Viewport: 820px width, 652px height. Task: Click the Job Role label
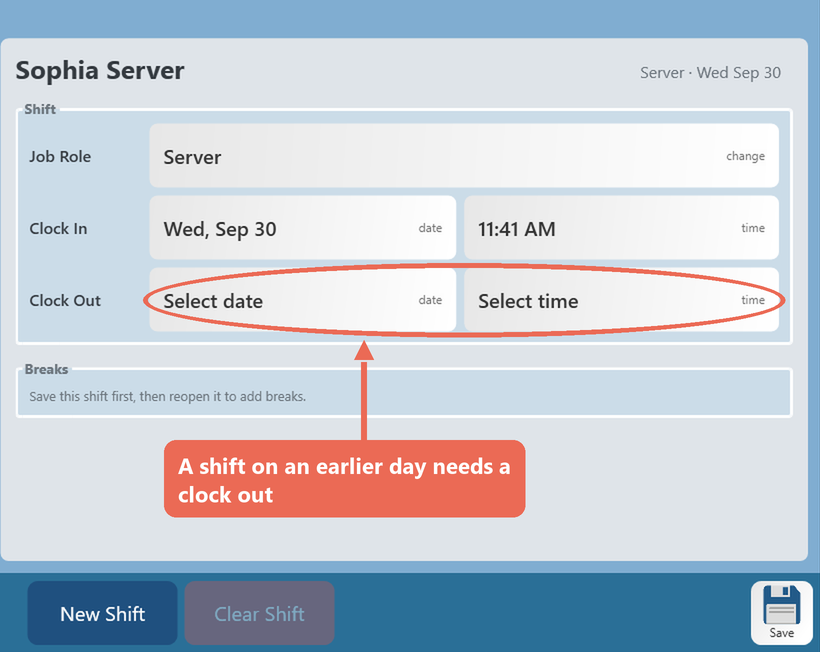pos(60,156)
